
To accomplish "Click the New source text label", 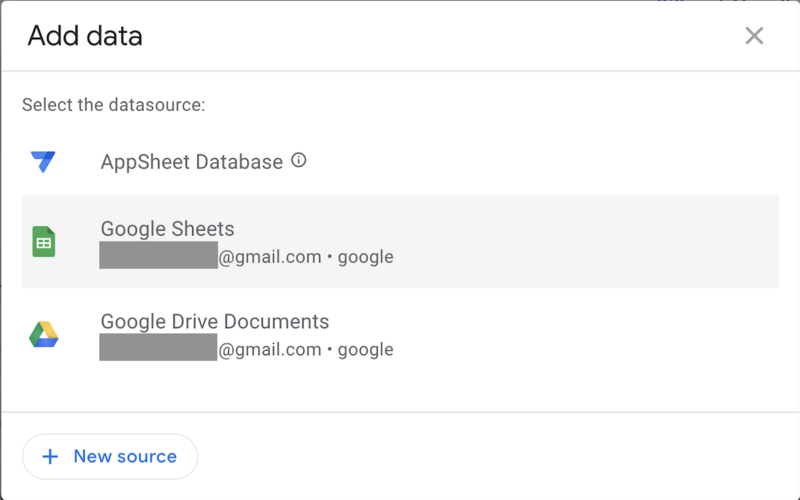I will pos(125,456).
